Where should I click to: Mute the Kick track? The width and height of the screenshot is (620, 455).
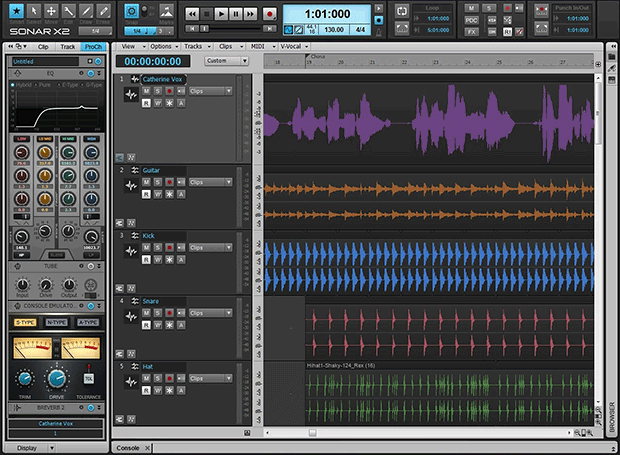click(146, 247)
